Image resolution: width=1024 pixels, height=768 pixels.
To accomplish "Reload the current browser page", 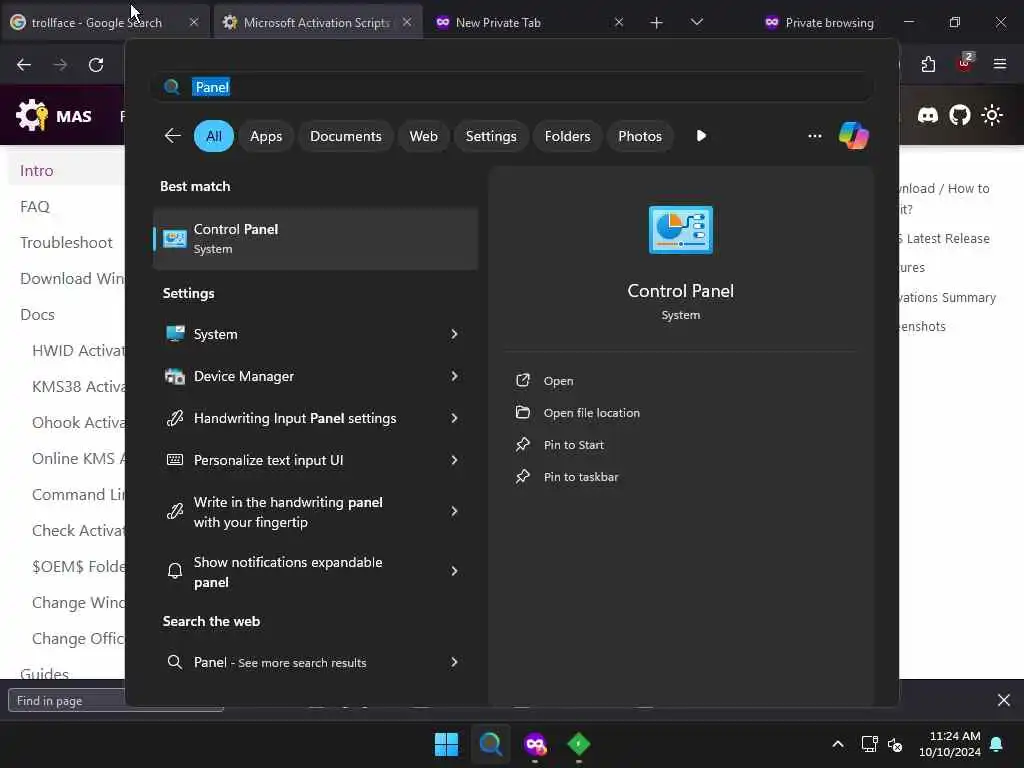I will (96, 65).
